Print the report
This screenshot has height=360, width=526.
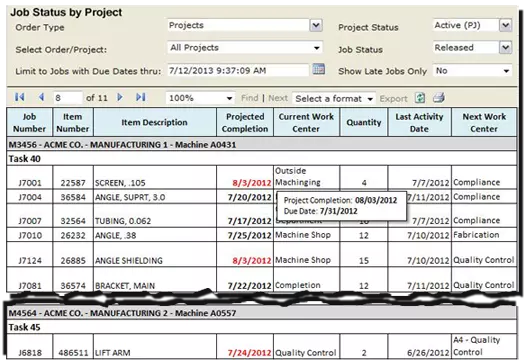438,98
